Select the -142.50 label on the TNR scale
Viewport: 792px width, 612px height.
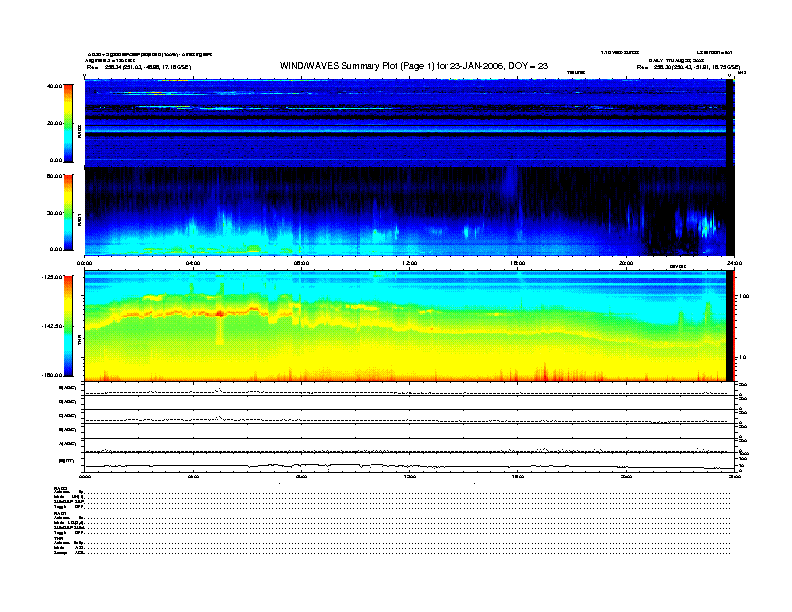coord(53,326)
